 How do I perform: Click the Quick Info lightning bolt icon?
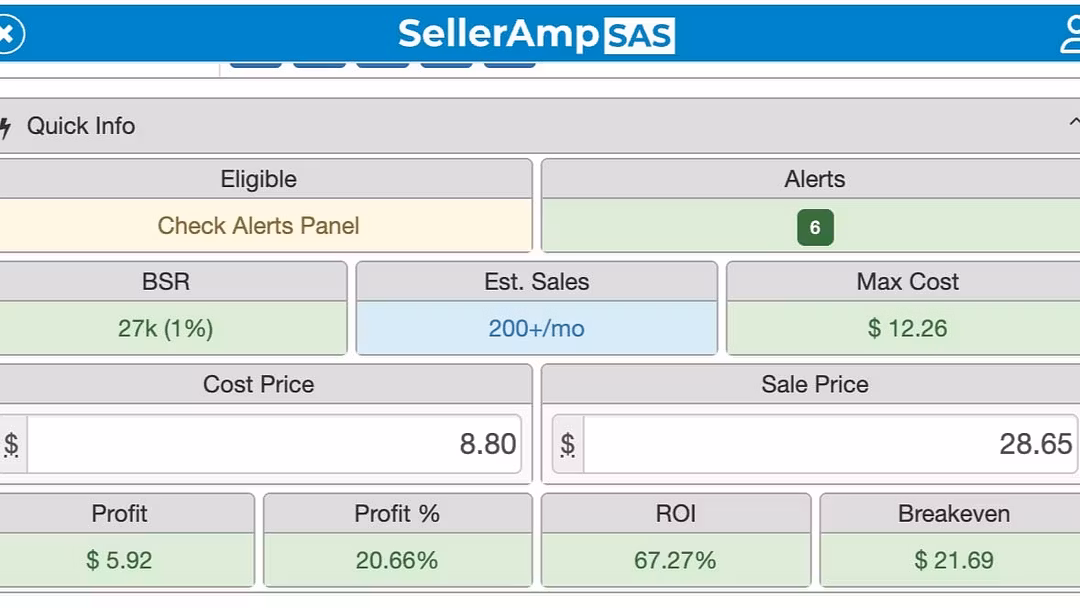pyautogui.click(x=5, y=127)
